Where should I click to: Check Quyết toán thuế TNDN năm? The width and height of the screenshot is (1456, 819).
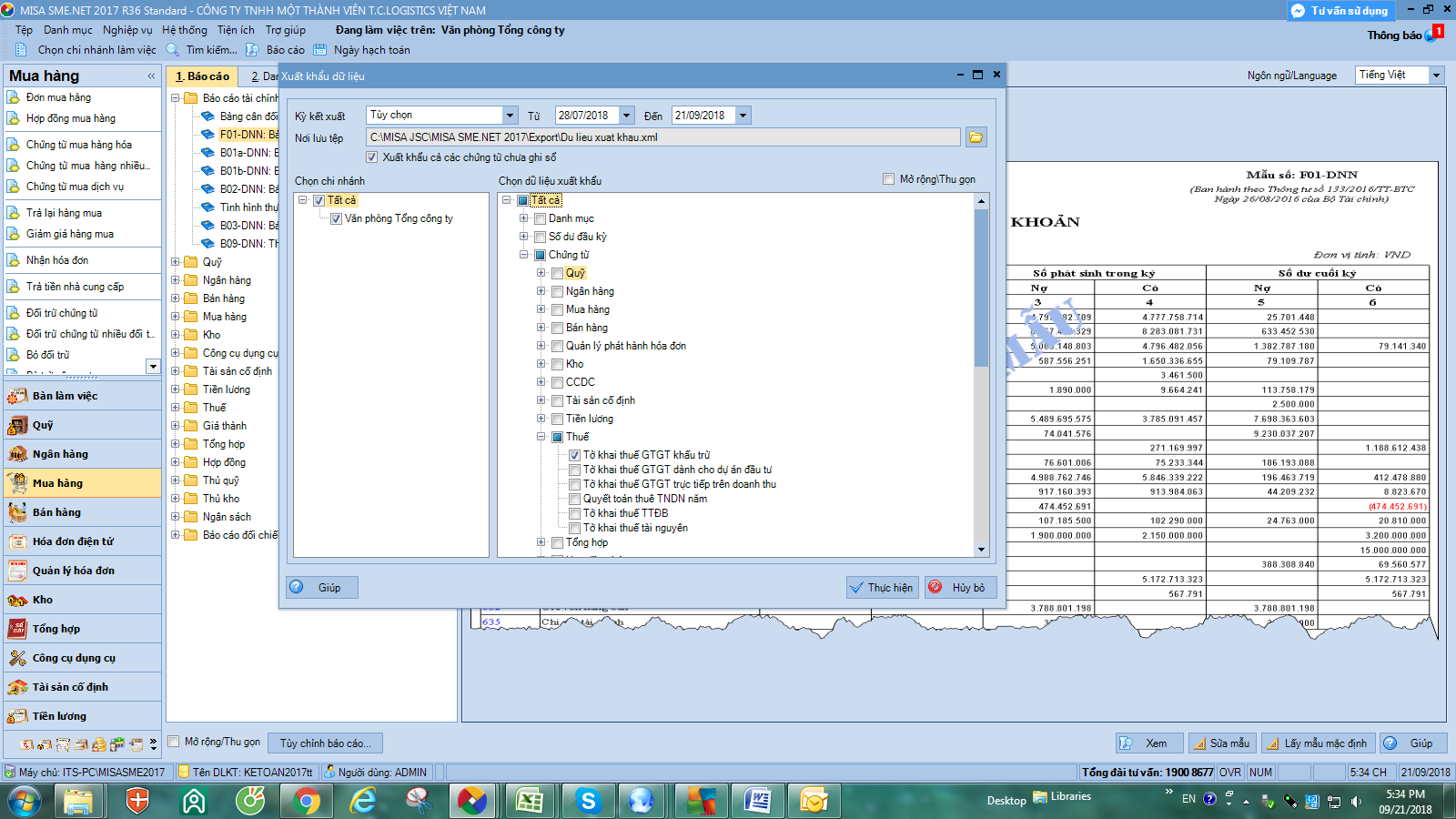575,499
